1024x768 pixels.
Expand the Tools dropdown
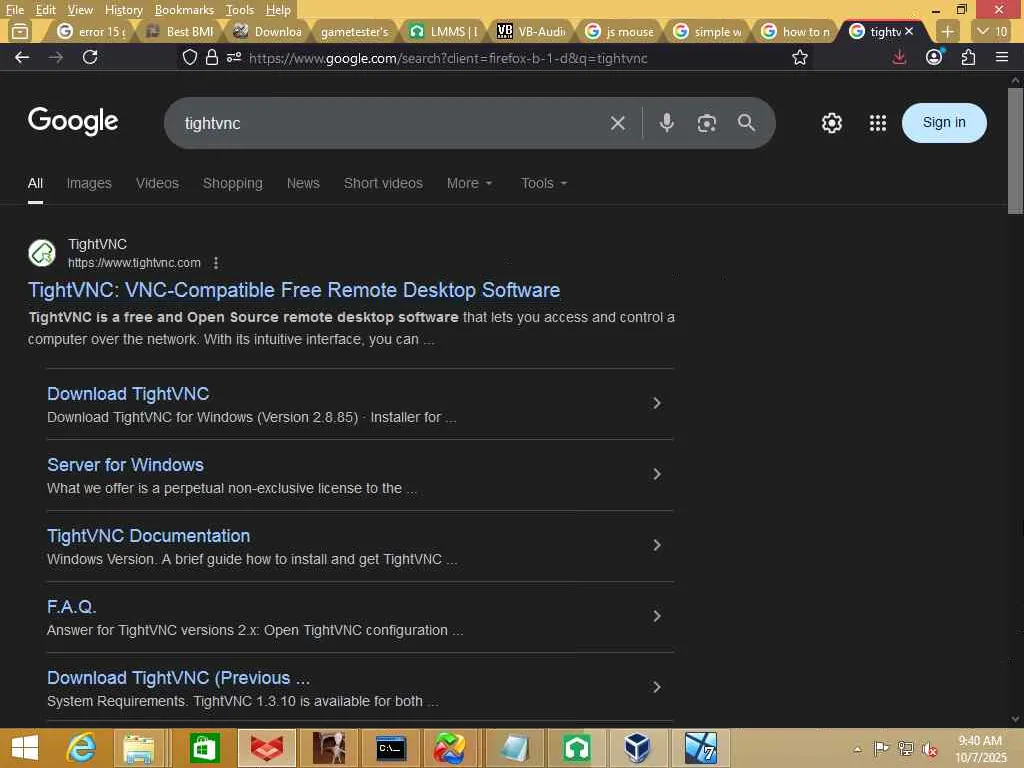[544, 184]
